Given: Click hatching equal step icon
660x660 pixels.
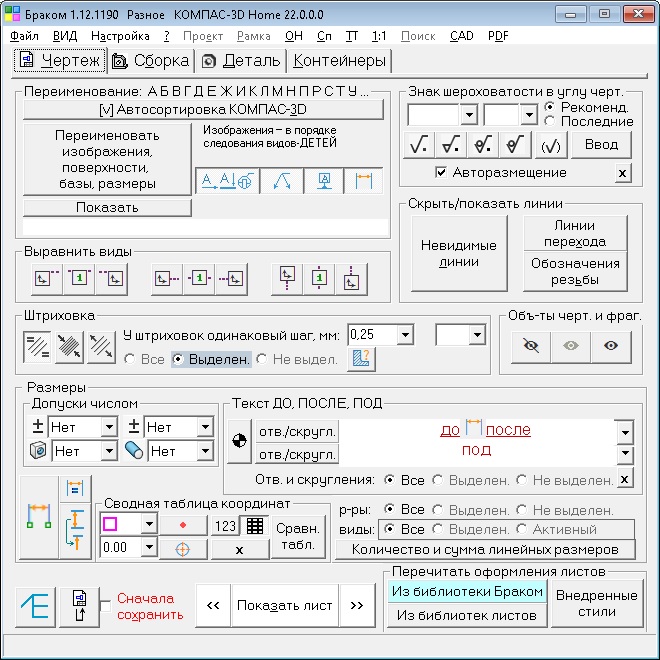Looking at the screenshot, I should pos(37,347).
